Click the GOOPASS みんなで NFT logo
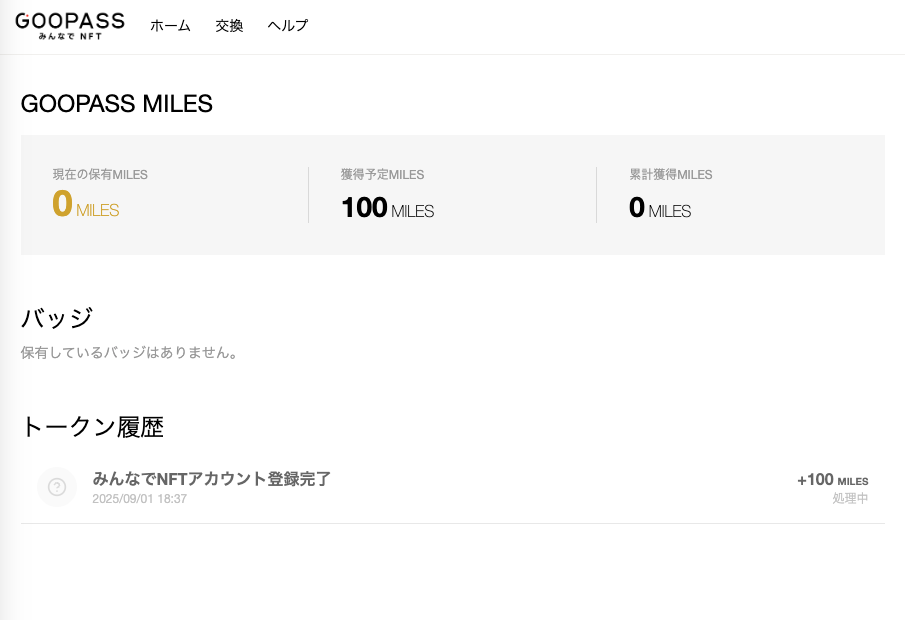Screen dimensions: 905x620 [x=70, y=27]
